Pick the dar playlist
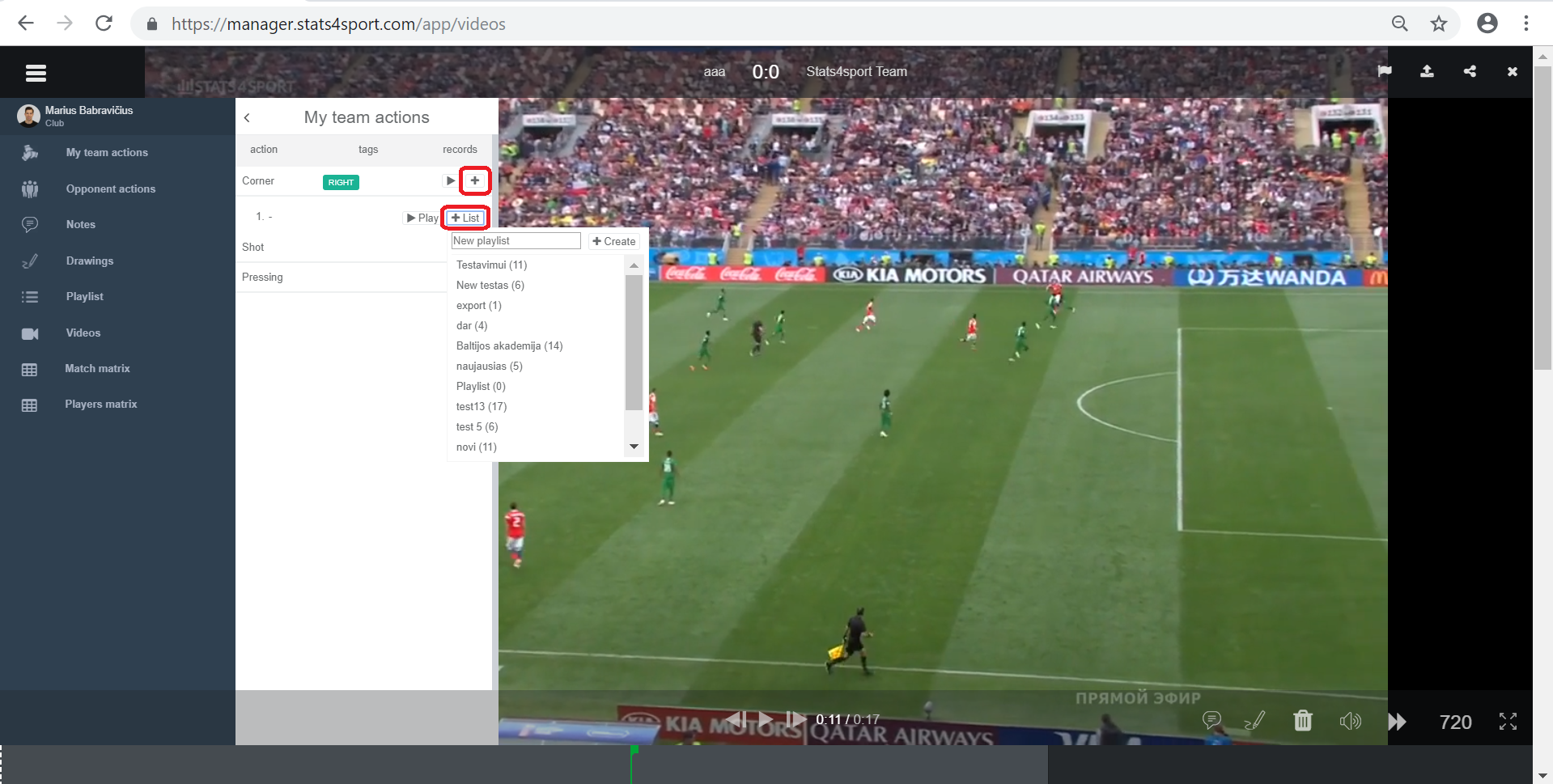 [472, 325]
